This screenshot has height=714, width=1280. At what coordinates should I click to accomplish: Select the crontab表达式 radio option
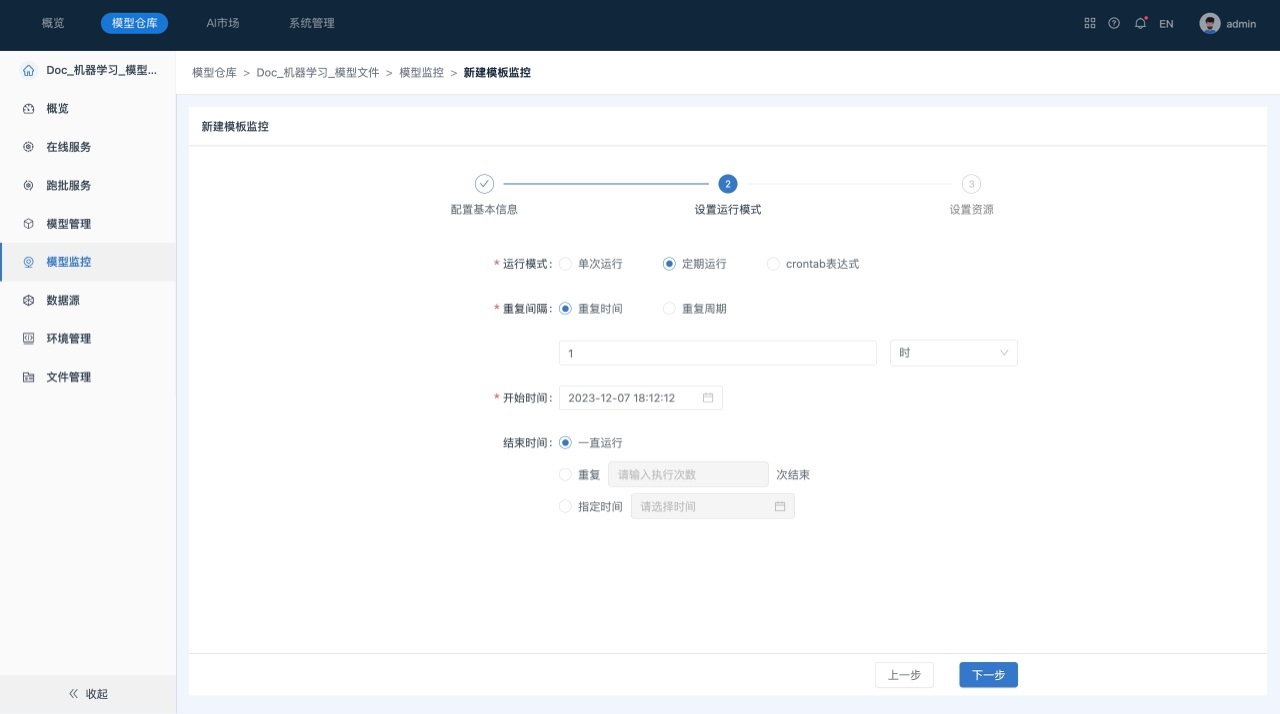(773, 264)
